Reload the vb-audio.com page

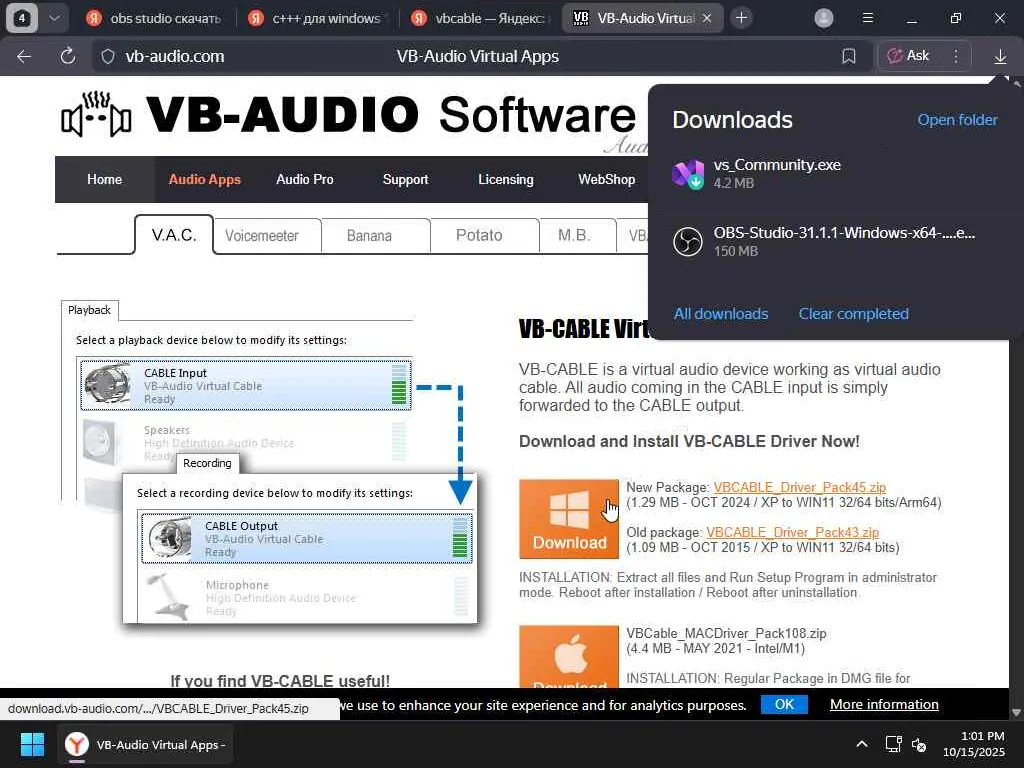click(x=68, y=56)
